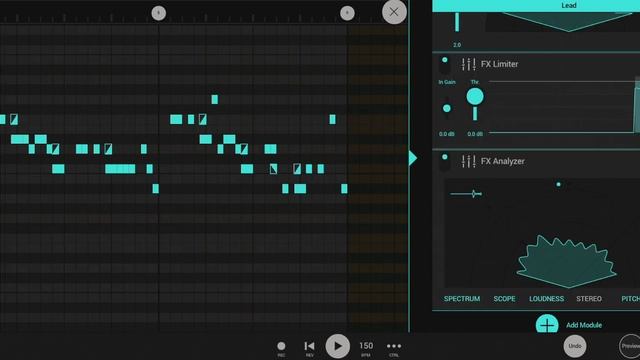
Task: Open FX Limiter mixer sliders icon
Action: 469,64
